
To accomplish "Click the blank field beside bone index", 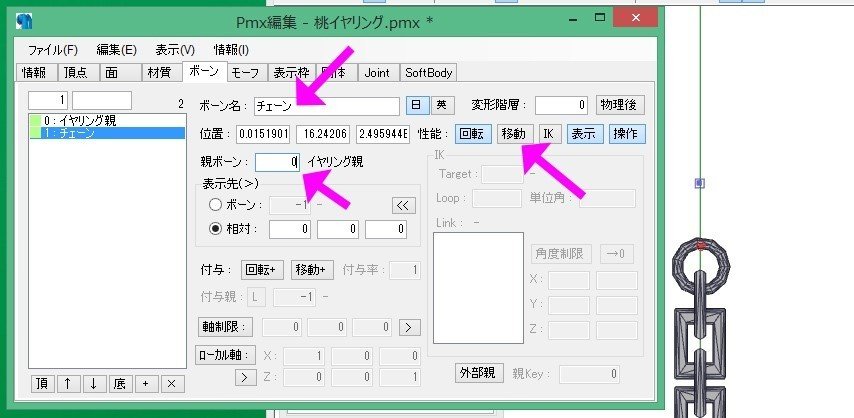I will tap(102, 100).
